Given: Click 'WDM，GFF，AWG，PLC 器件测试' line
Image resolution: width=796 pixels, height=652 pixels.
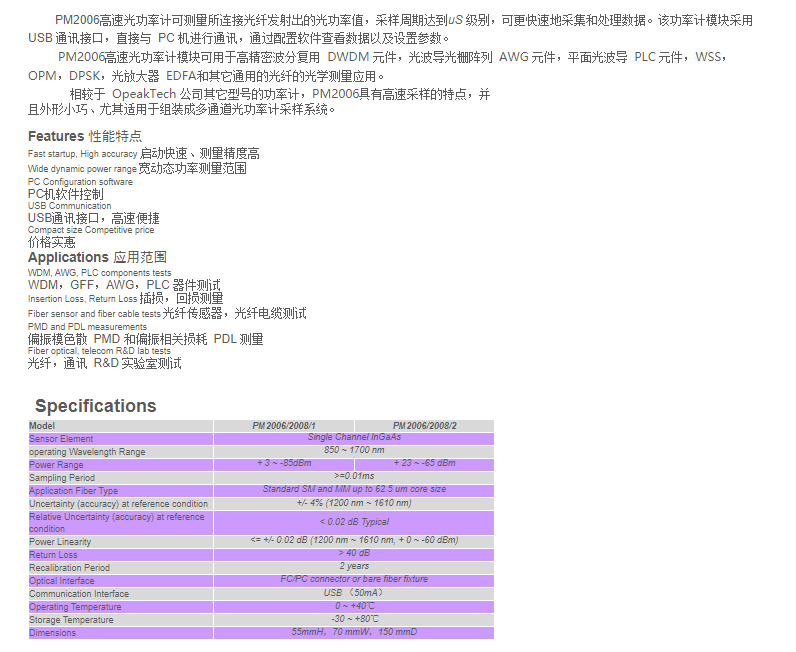Looking at the screenshot, I should 124,285.
